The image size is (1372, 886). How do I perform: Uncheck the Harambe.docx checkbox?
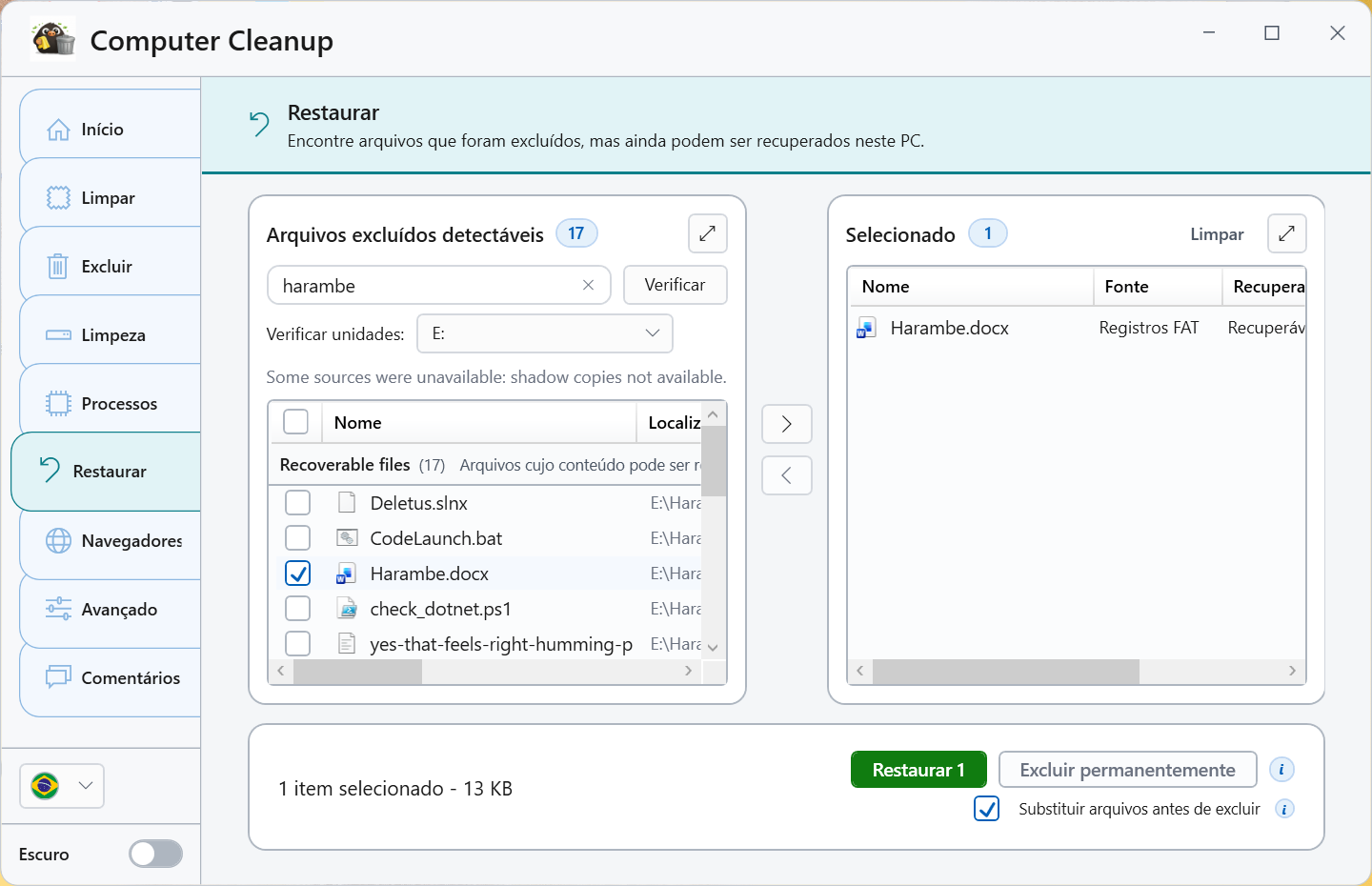[x=298, y=574]
